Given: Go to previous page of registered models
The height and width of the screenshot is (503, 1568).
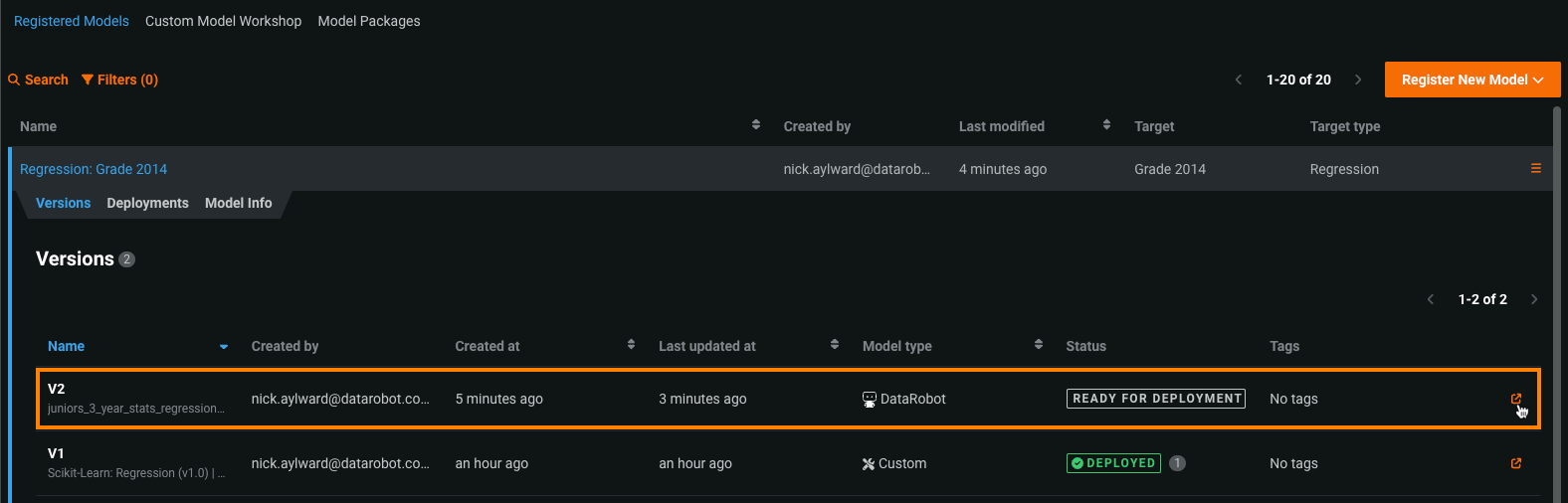Looking at the screenshot, I should coord(1239,80).
